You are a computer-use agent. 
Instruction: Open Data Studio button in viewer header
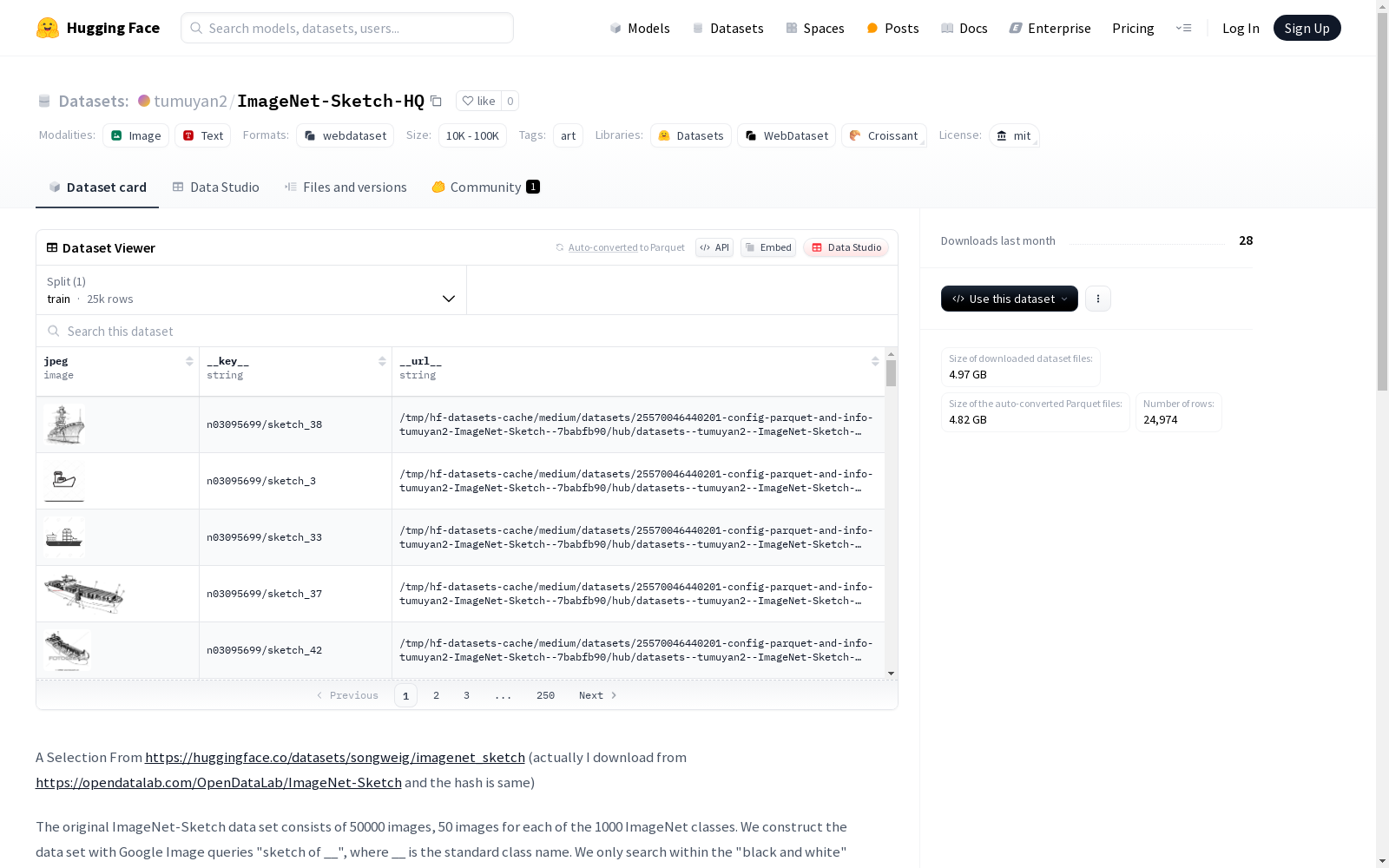(846, 247)
